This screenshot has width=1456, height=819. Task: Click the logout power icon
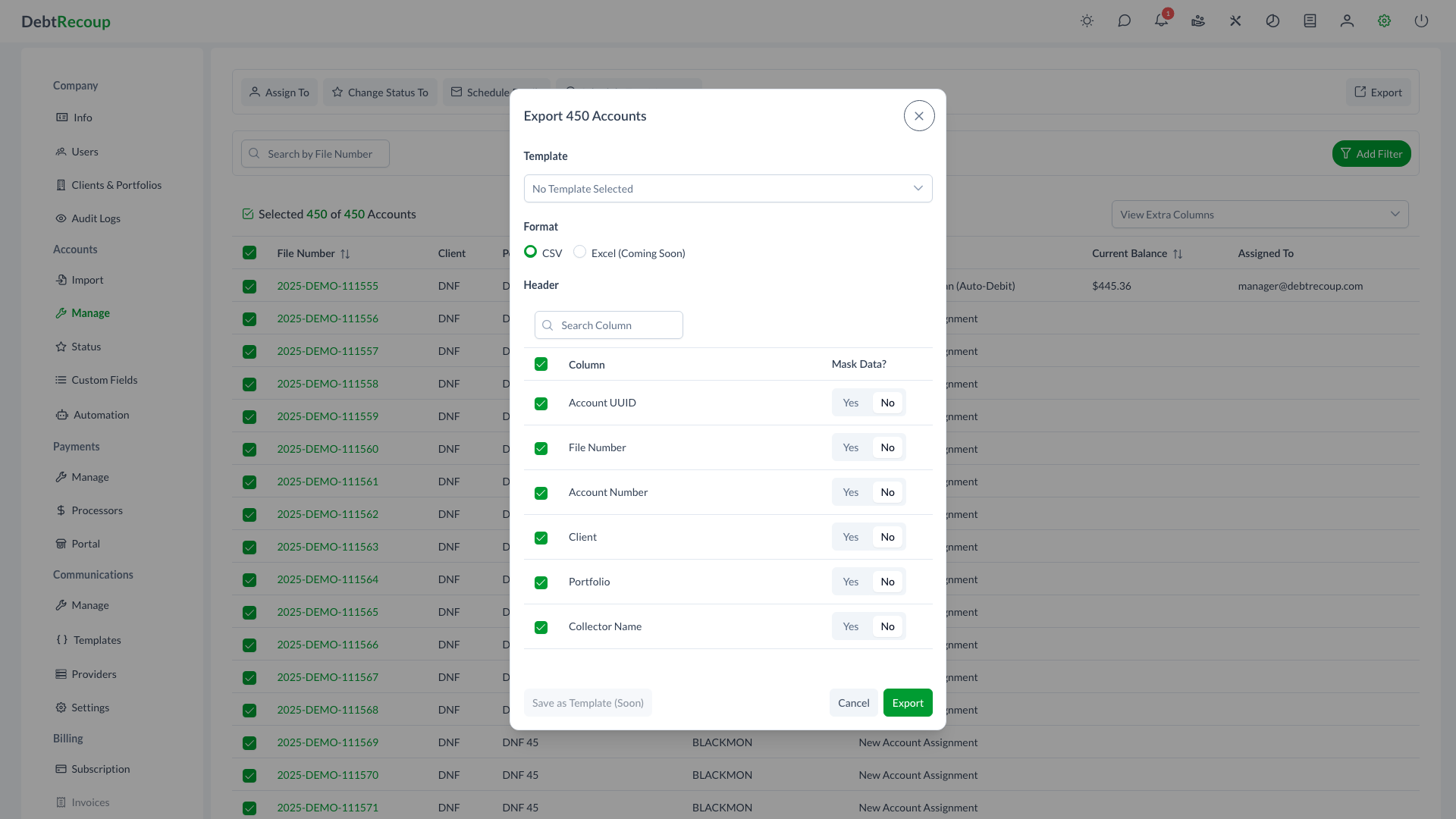1420,20
